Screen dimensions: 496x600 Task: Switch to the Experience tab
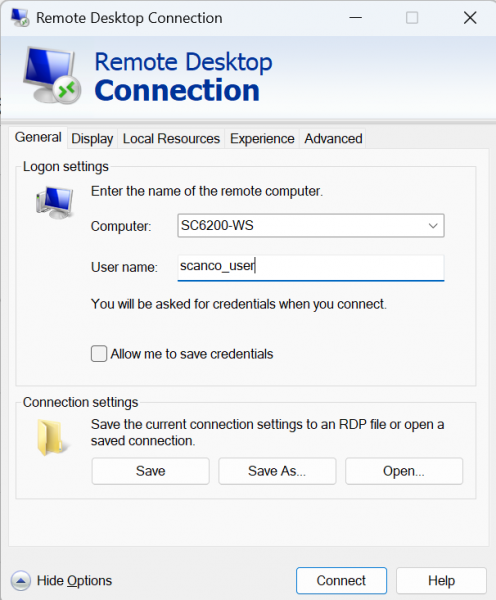point(262,139)
